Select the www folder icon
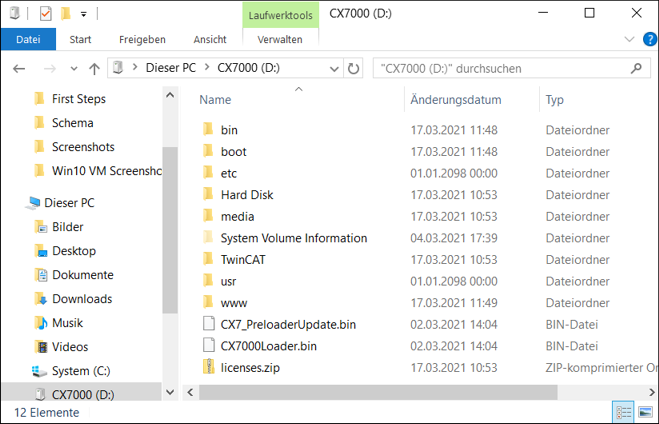This screenshot has width=659, height=424. click(208, 302)
